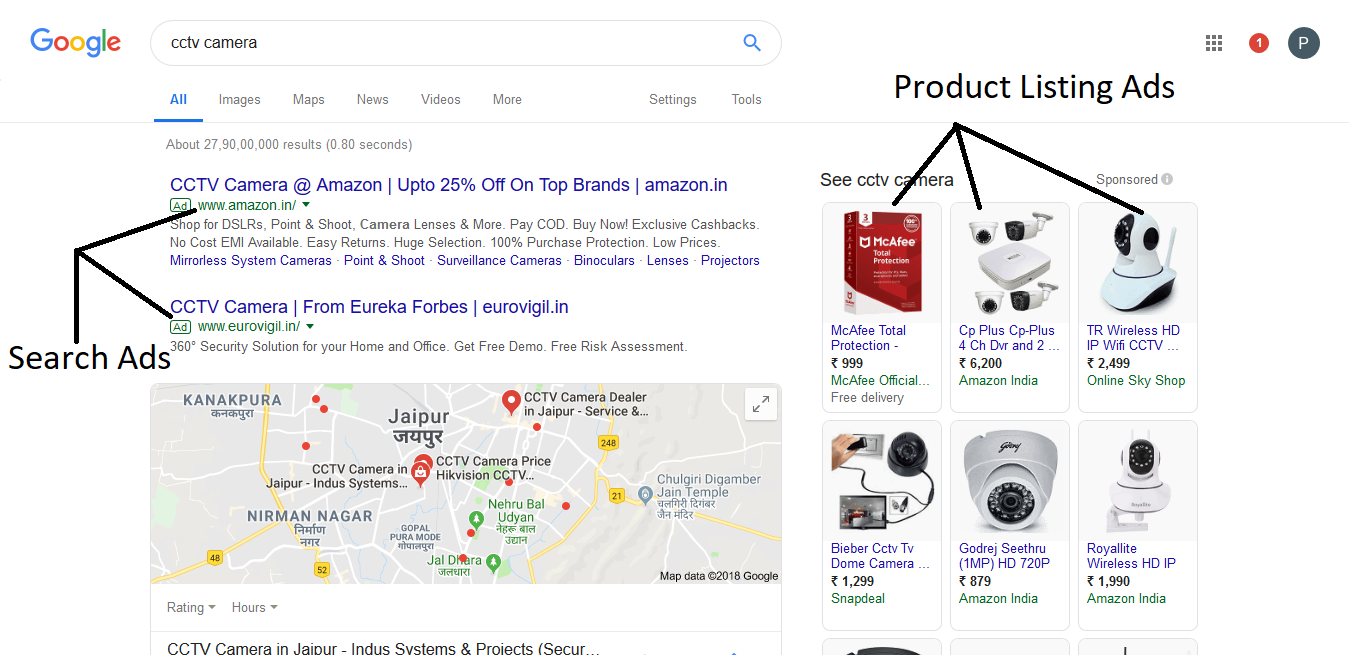Image resolution: width=1349 pixels, height=655 pixels.
Task: Open the Binoculars sitelink
Action: pyautogui.click(x=604, y=260)
